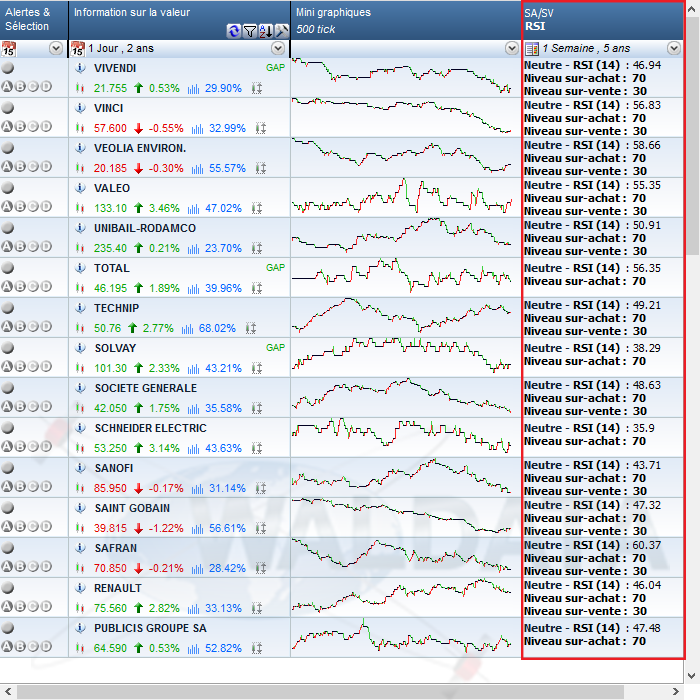The width and height of the screenshot is (700, 700).
Task: Open the VALEO mini chart
Action: 402,197
